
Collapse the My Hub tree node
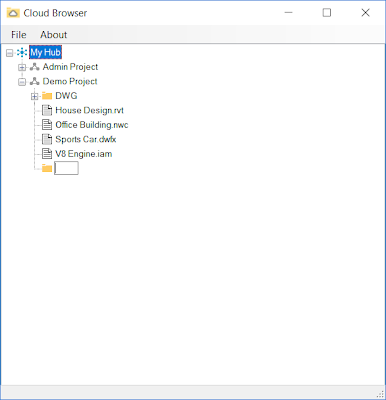10,53
